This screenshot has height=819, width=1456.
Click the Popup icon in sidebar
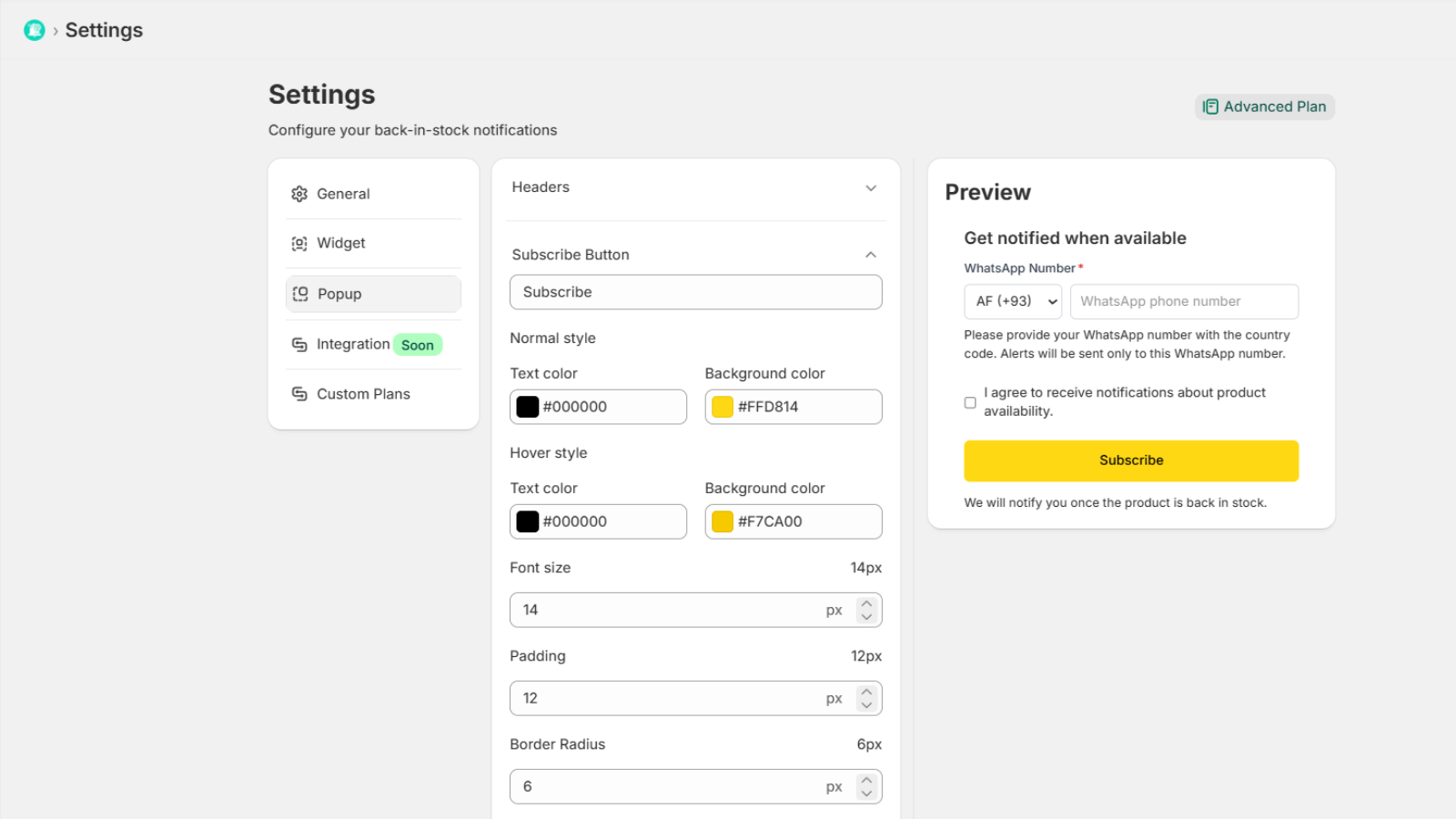coord(300,294)
